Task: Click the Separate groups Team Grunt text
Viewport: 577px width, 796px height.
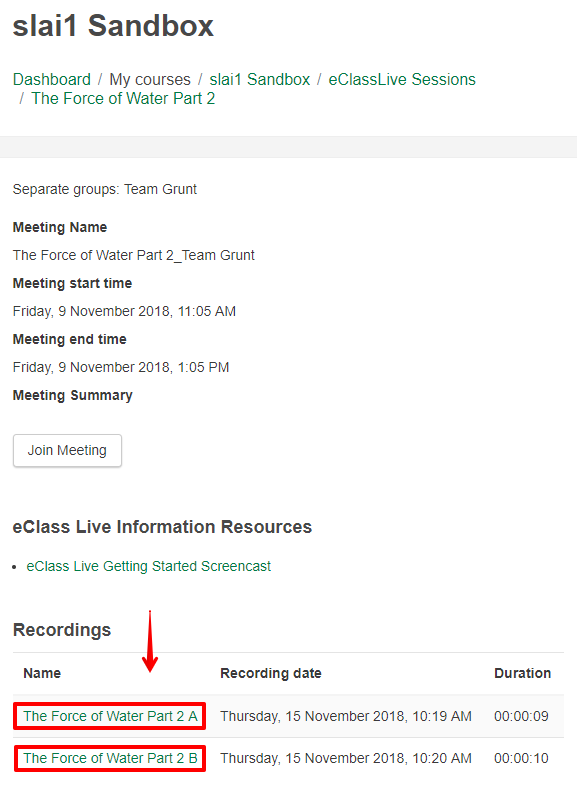Action: pos(105,189)
